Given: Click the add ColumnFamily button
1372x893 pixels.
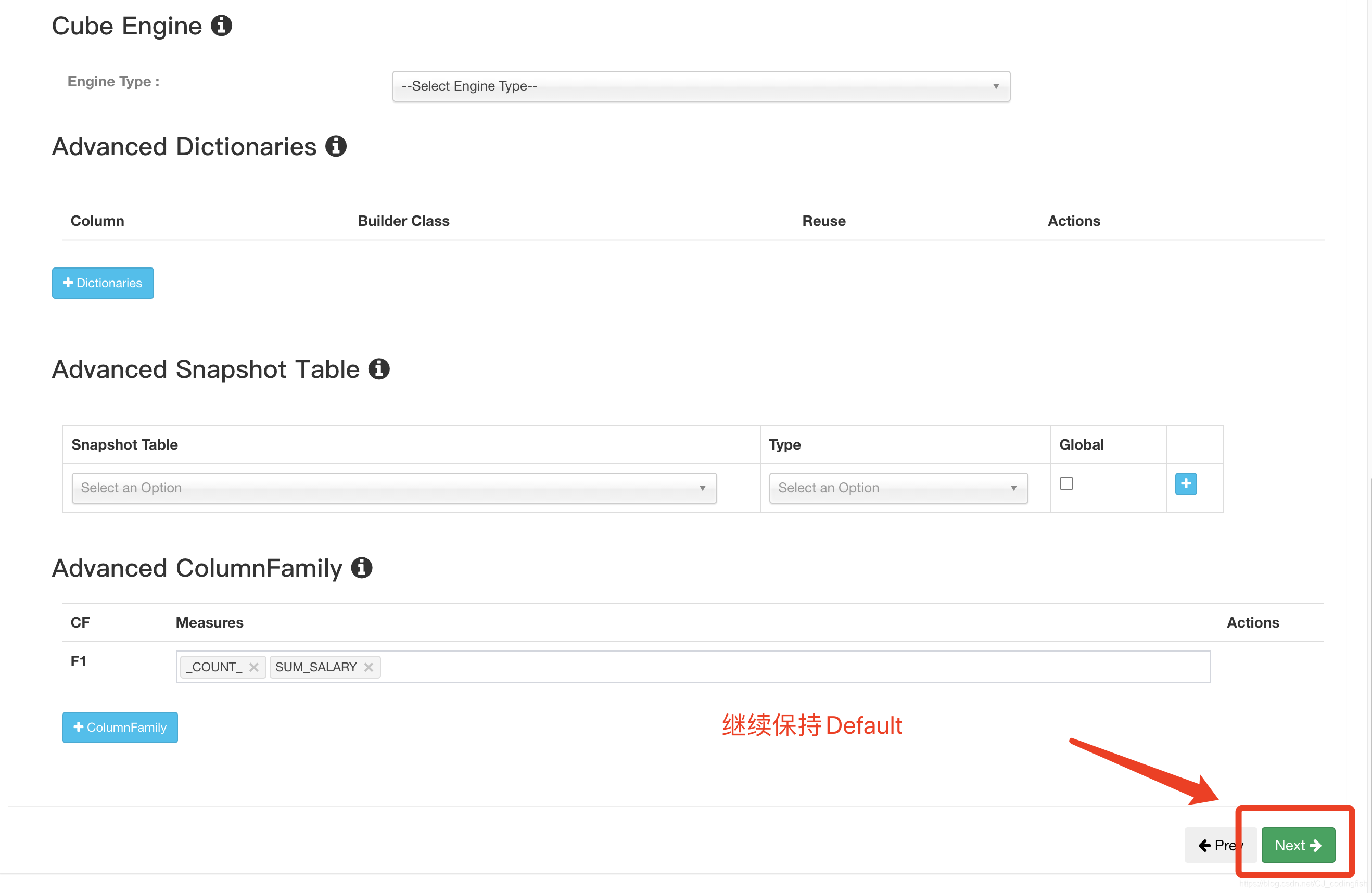Looking at the screenshot, I should [x=120, y=728].
